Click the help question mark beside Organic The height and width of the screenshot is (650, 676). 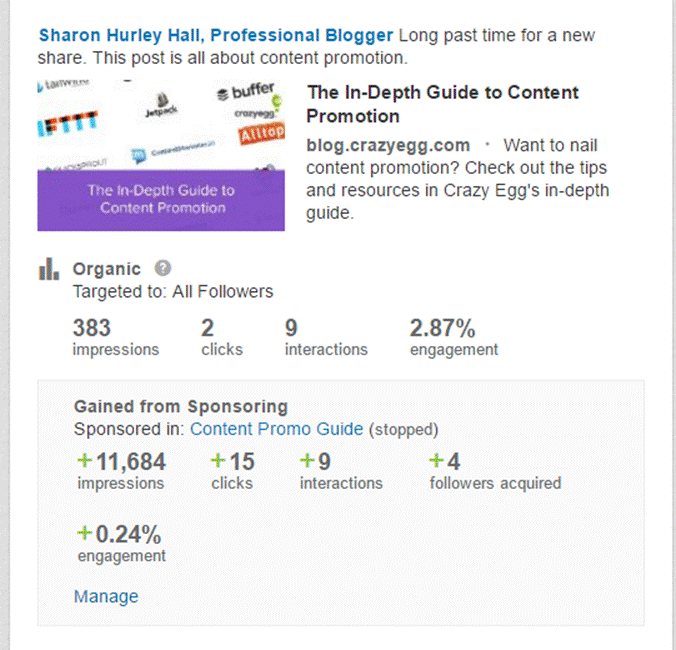point(164,268)
